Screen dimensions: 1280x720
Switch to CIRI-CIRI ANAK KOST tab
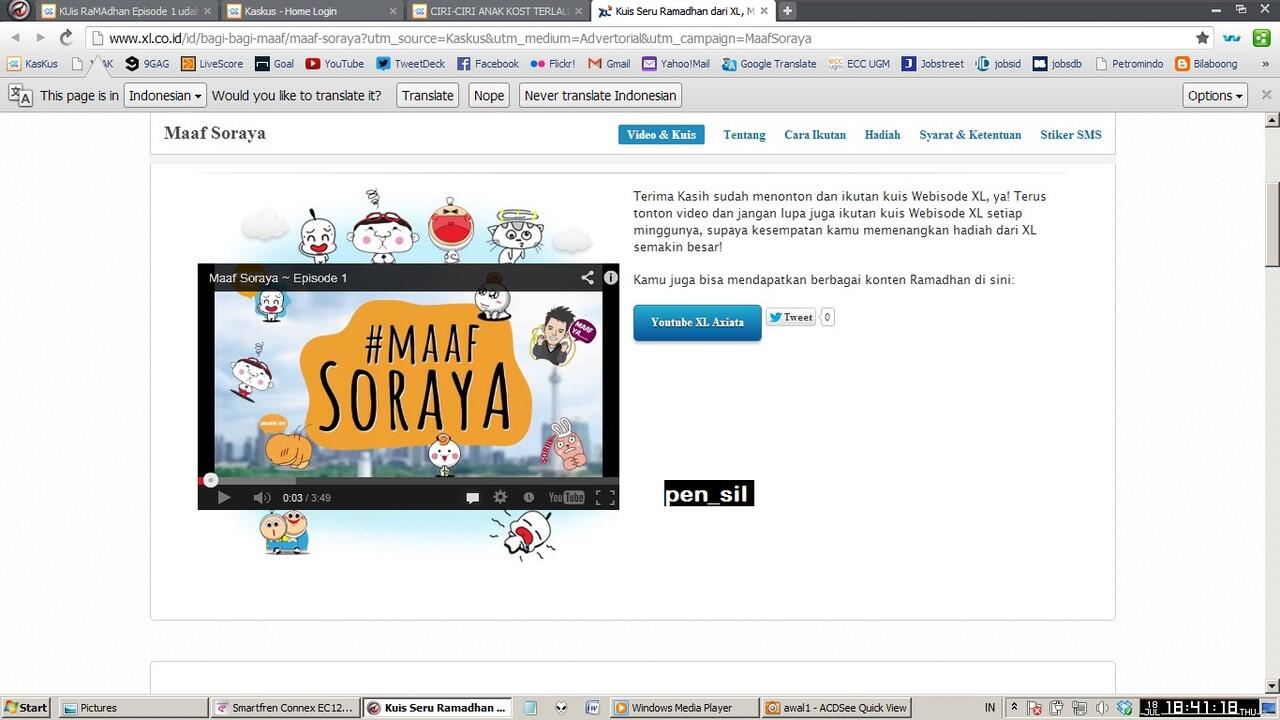pyautogui.click(x=498, y=11)
